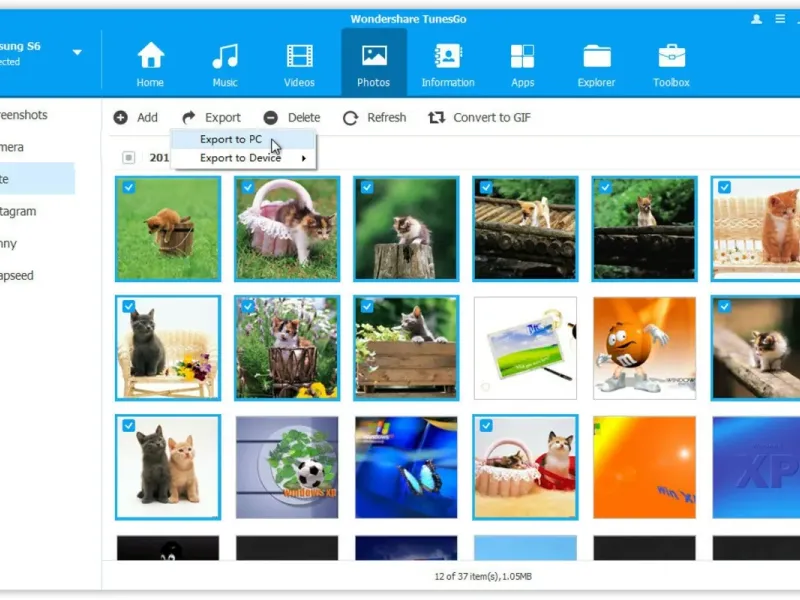Uncheck the kitten with baskets photo

coord(486,426)
